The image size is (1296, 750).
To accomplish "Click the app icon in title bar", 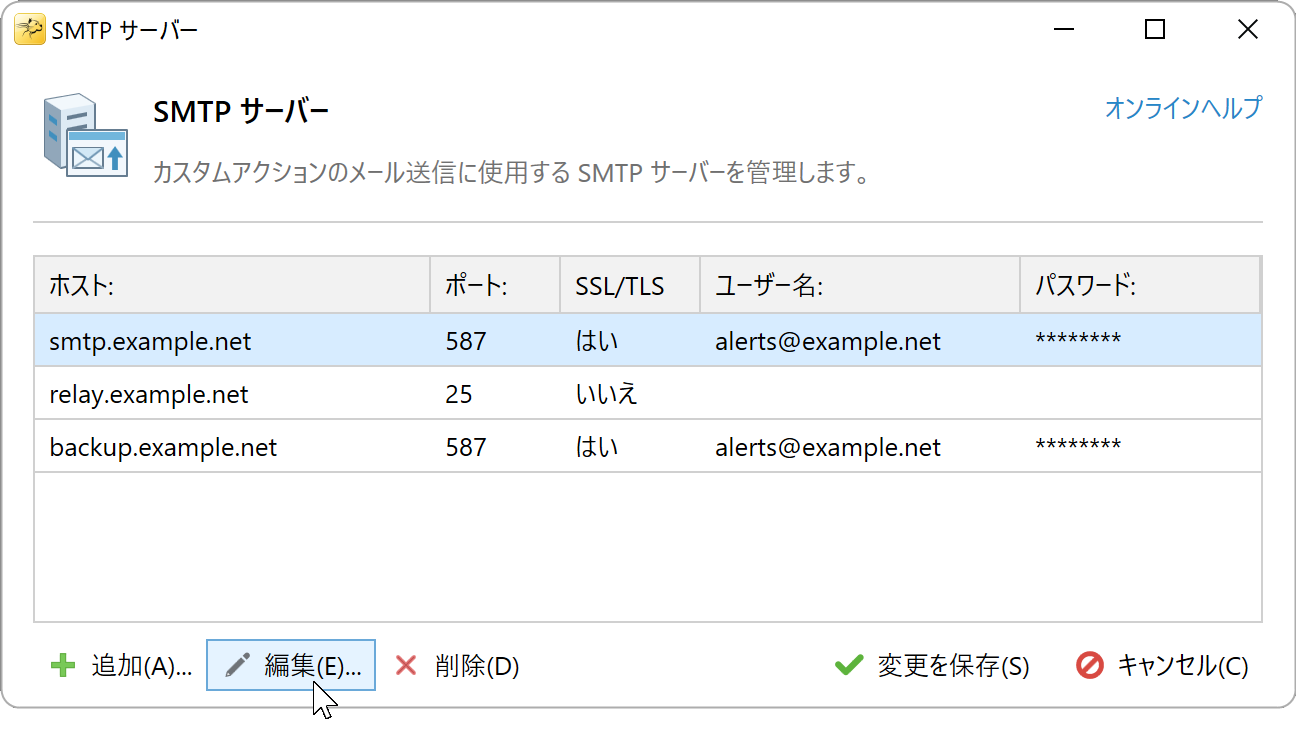I will (29, 30).
